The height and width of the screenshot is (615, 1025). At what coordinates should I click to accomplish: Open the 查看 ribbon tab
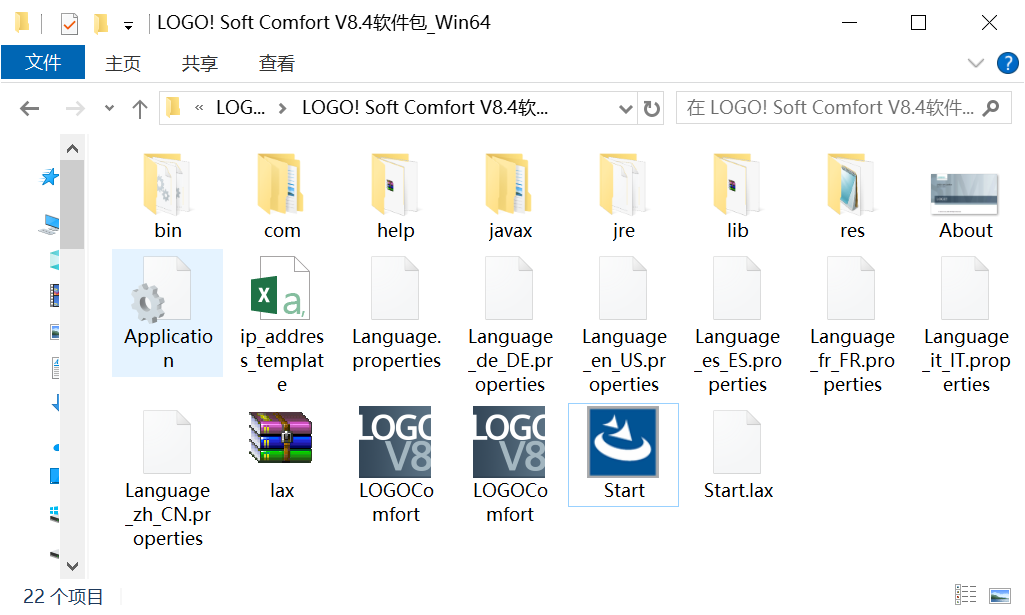coord(277,63)
